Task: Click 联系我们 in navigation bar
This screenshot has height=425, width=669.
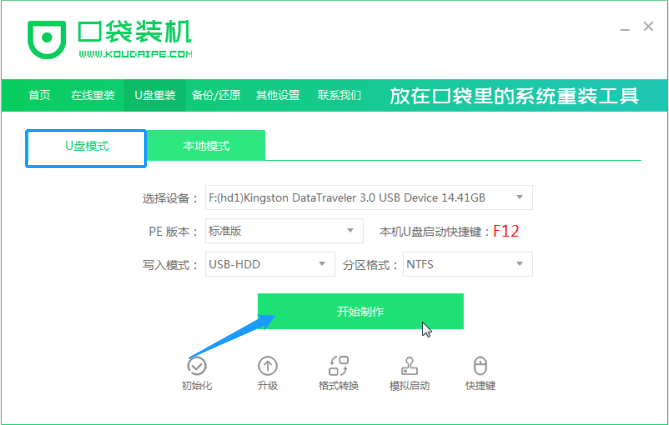Action: tap(339, 96)
